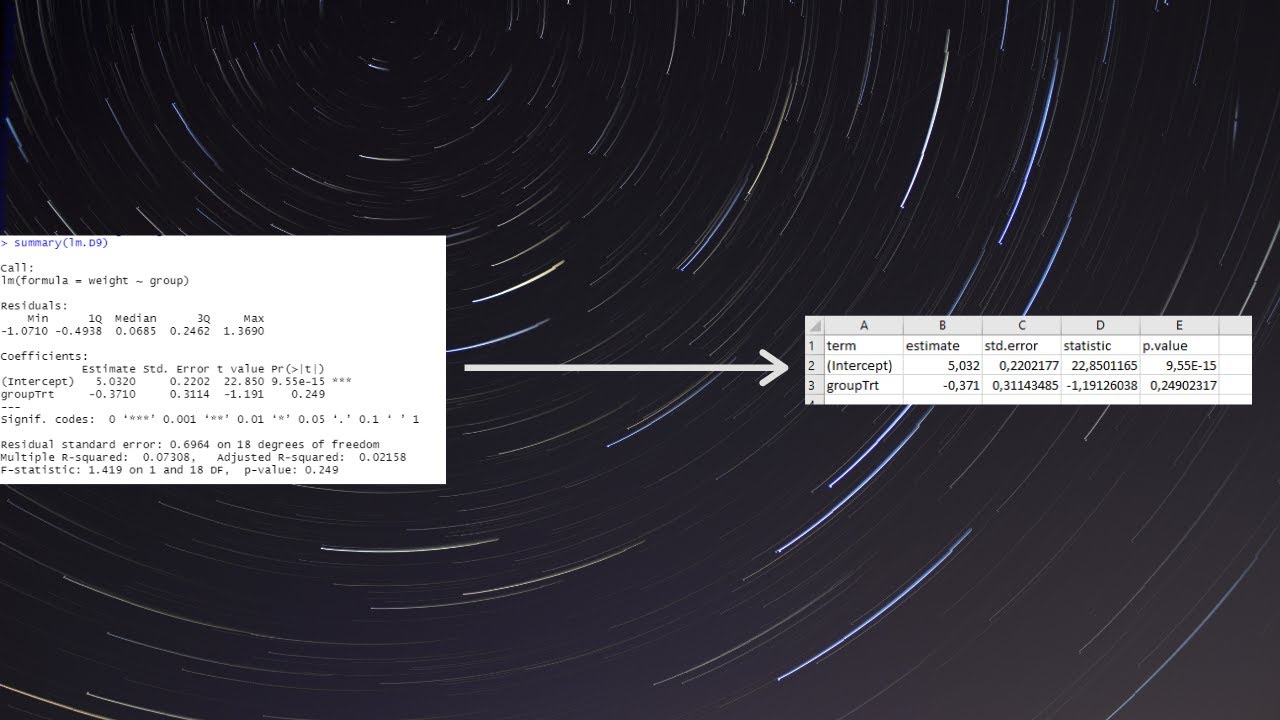Image resolution: width=1280 pixels, height=720 pixels.
Task: Click the 'Call:' line in R output
Action: pos(15,268)
